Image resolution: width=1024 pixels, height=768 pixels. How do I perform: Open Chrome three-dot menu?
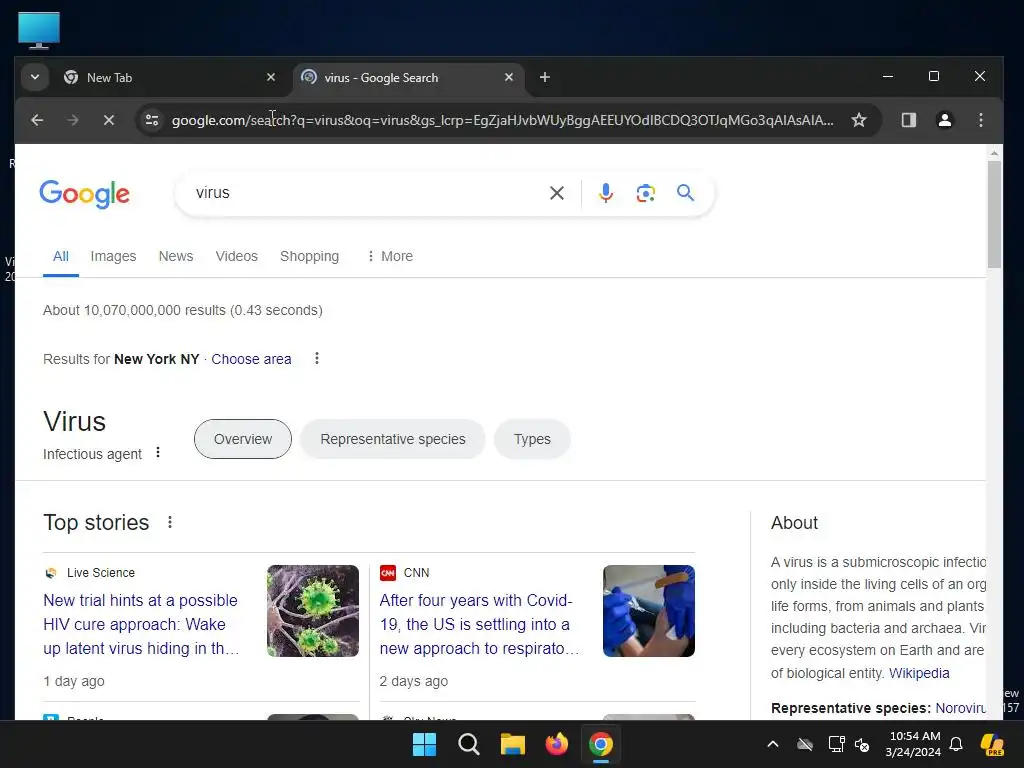(980, 120)
